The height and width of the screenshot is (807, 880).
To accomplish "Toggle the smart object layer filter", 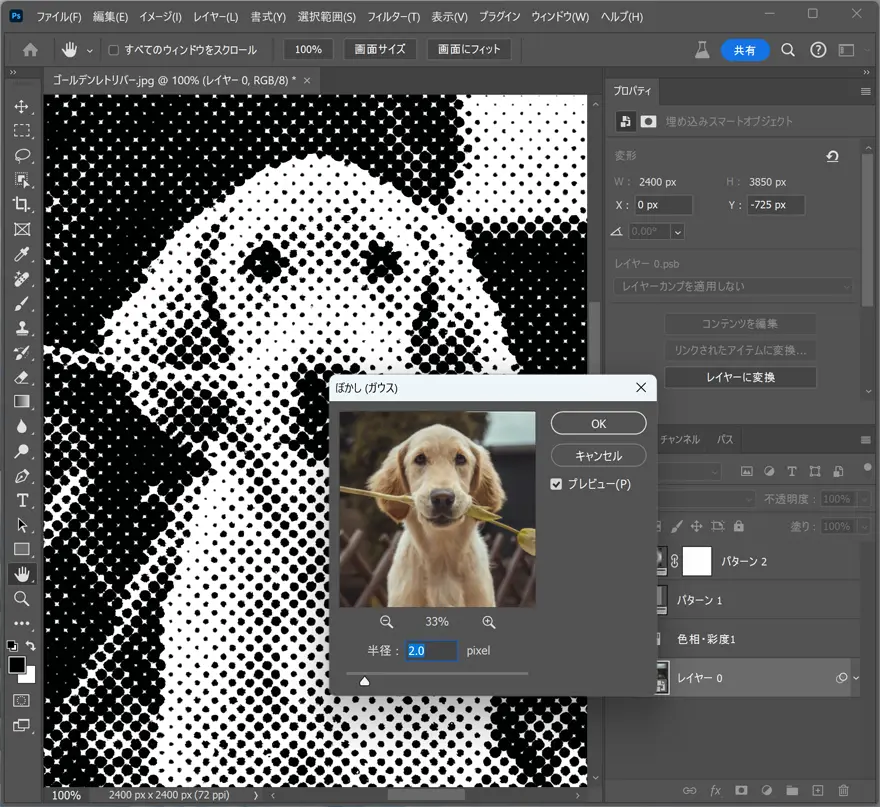I will (838, 471).
